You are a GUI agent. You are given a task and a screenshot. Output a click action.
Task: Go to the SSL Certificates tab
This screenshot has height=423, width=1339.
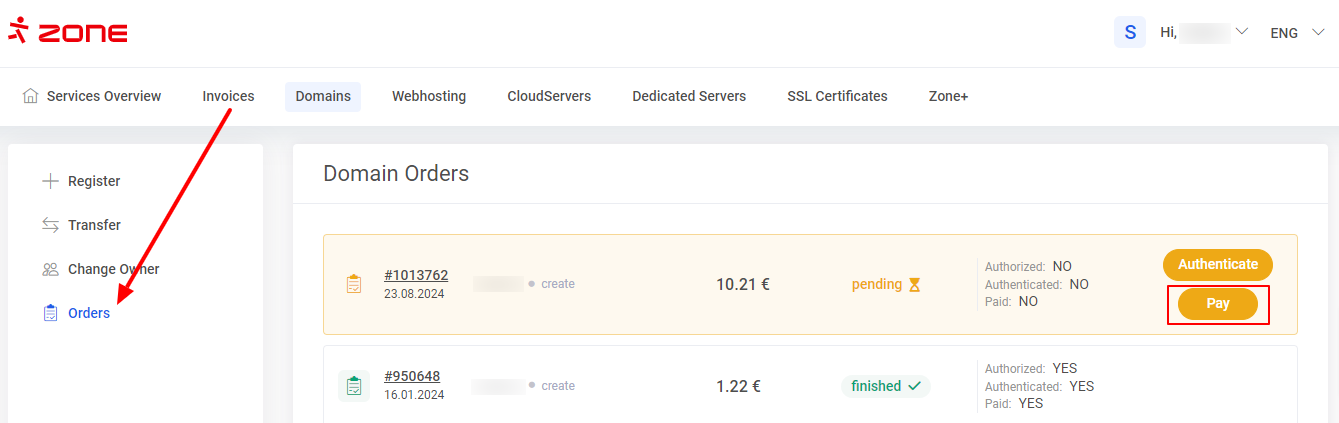tap(837, 96)
